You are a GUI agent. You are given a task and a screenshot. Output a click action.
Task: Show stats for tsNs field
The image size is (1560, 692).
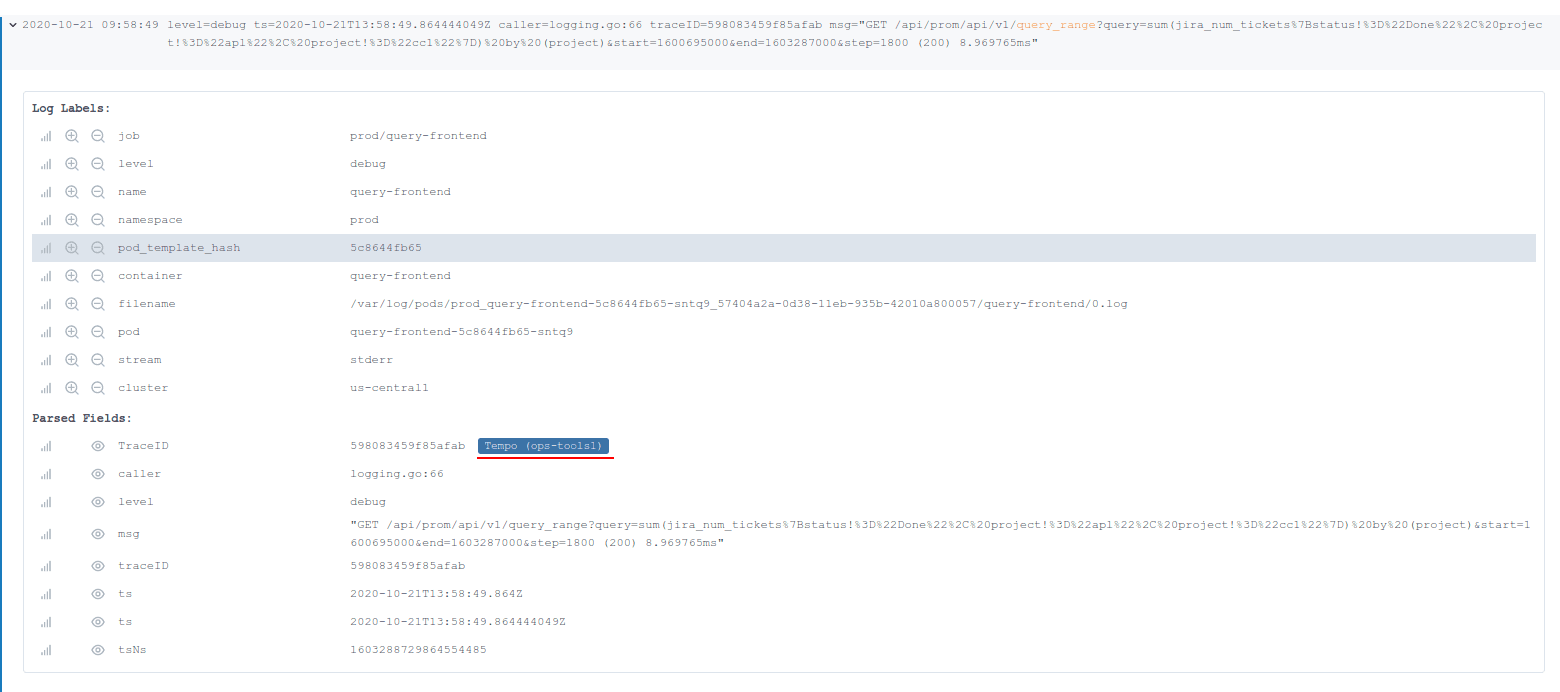click(x=46, y=650)
